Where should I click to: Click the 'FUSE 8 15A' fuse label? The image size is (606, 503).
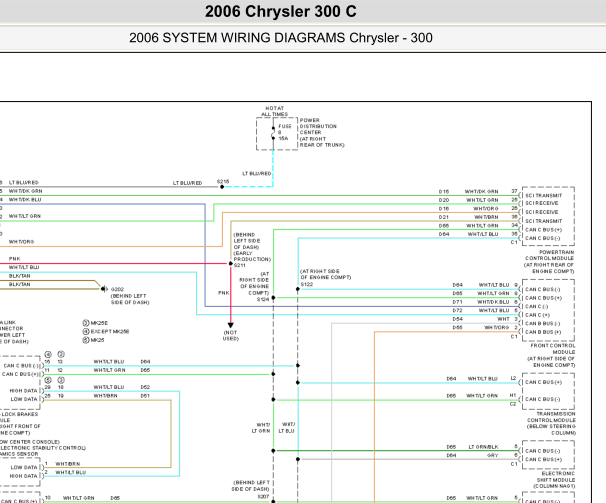coord(285,132)
